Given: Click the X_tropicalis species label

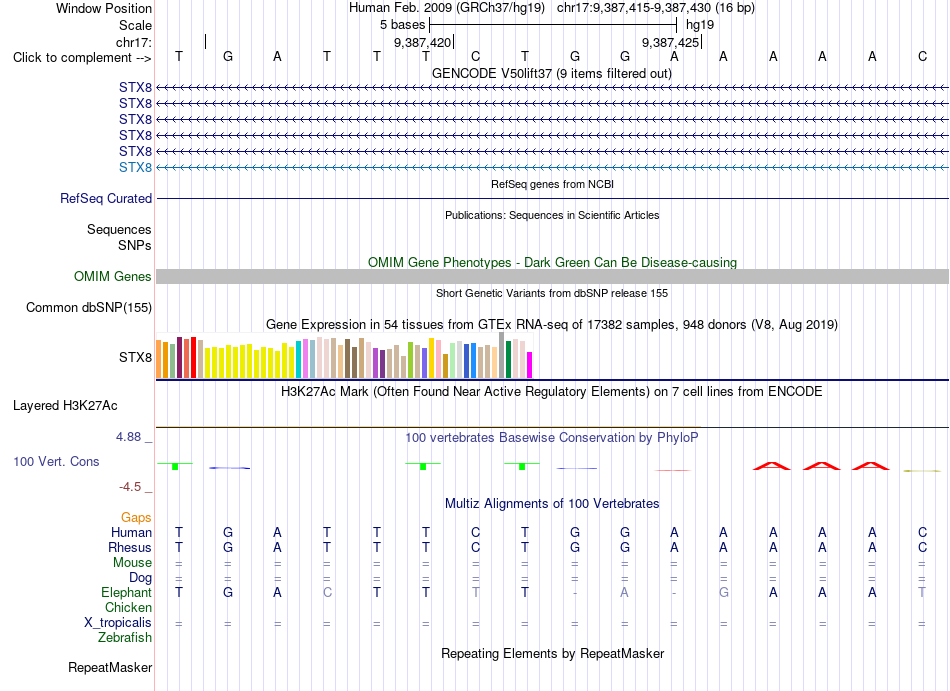Looking at the screenshot, I should (x=118, y=623).
